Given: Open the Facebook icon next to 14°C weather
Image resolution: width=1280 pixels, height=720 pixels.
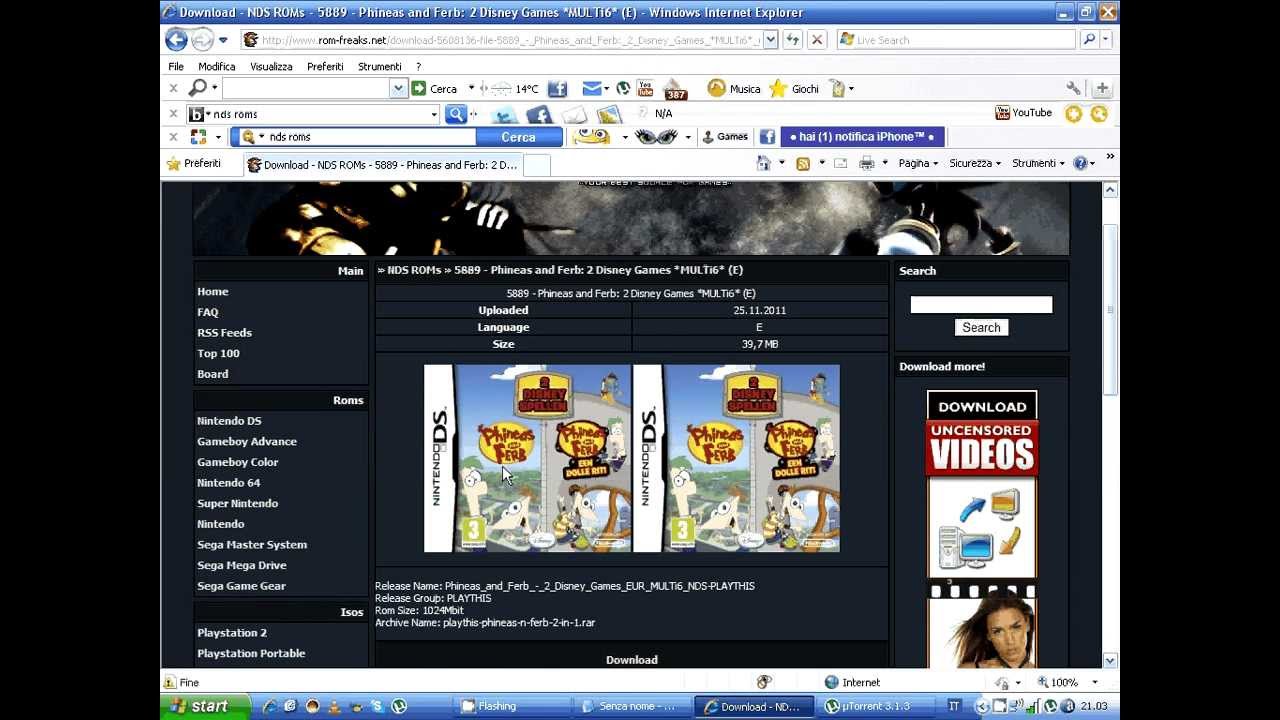Looking at the screenshot, I should (x=557, y=89).
